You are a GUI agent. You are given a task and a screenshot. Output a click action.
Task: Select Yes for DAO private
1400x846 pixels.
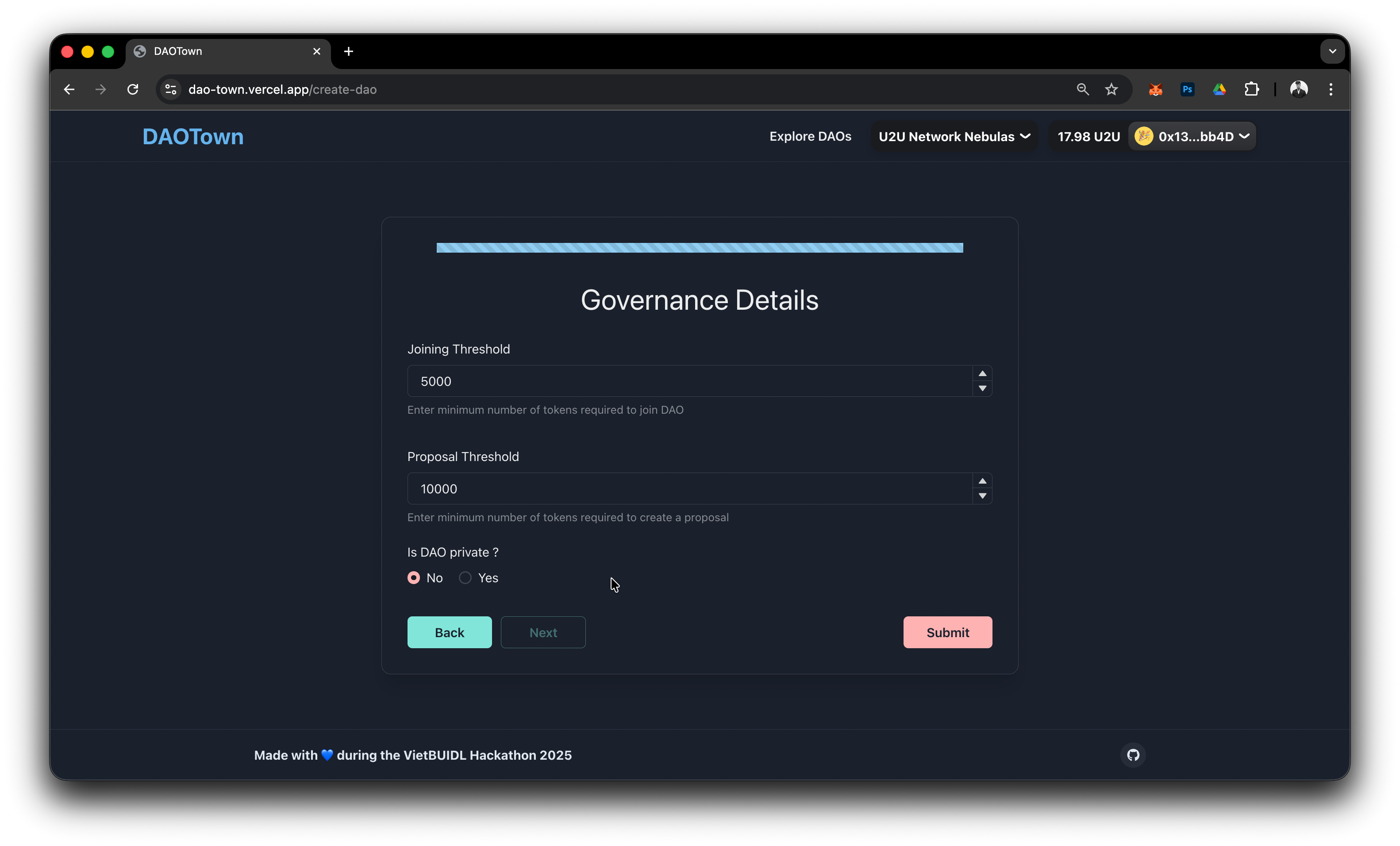coord(465,578)
